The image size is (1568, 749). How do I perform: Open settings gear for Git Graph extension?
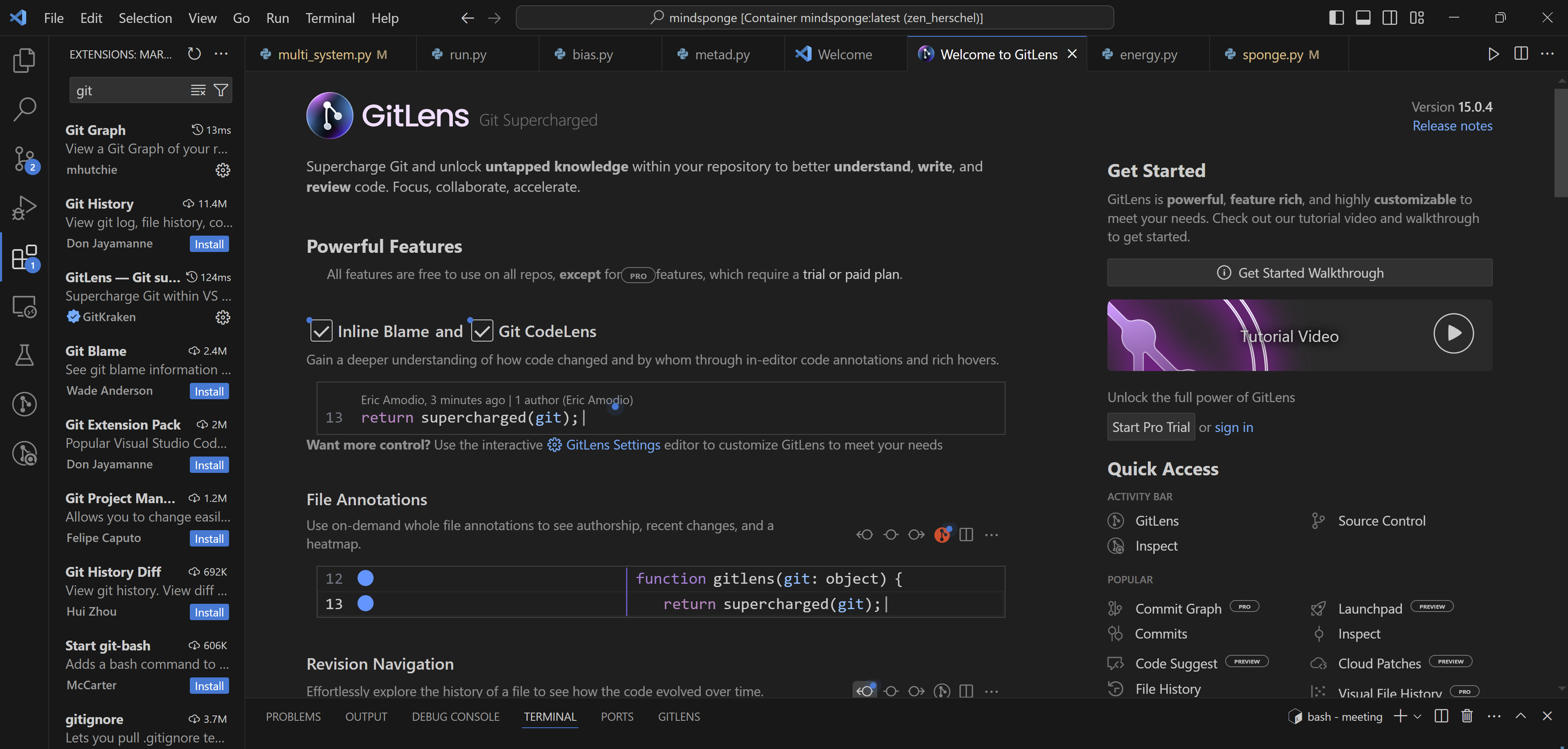223,170
